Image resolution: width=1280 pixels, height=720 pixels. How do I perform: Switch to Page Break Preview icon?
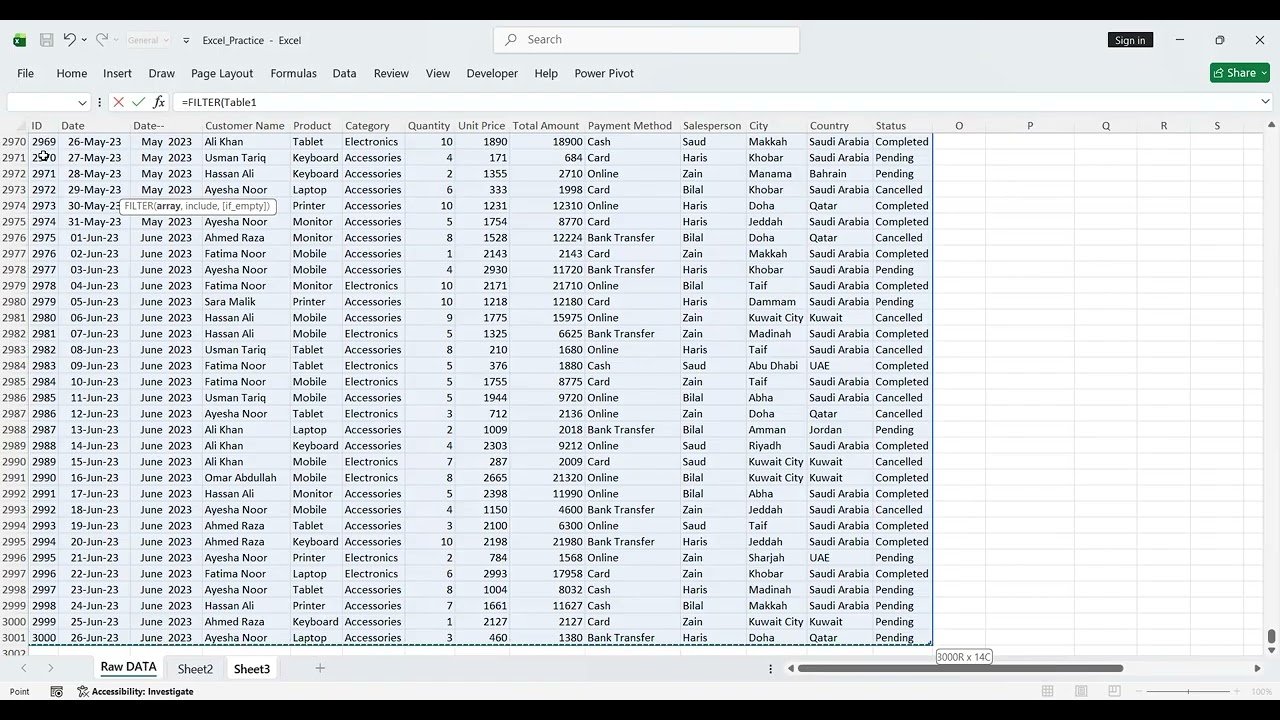(x=1114, y=691)
